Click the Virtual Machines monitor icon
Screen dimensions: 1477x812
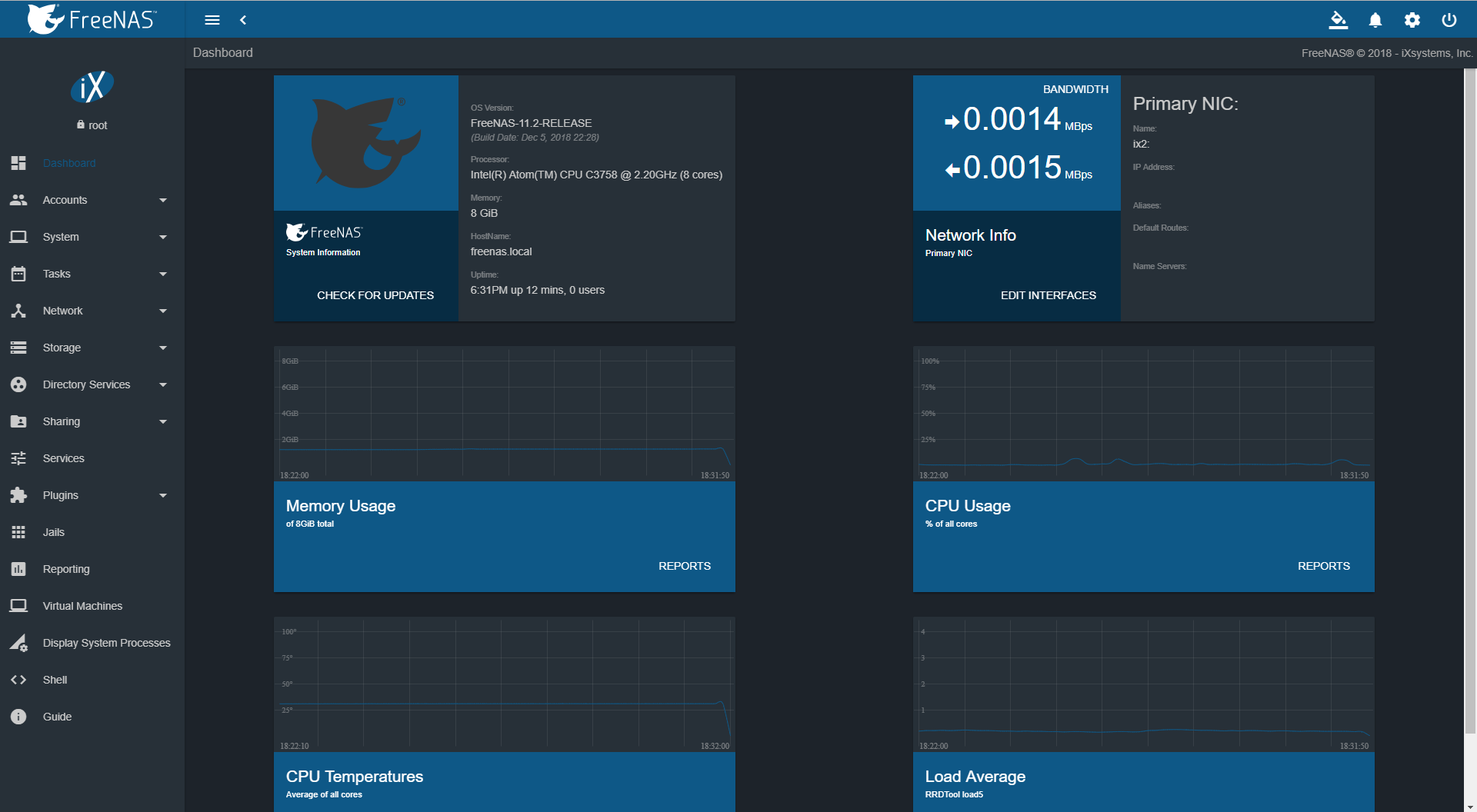[x=18, y=606]
